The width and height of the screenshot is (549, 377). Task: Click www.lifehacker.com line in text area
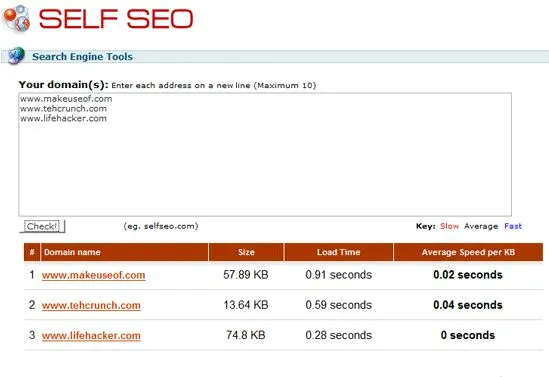(x=63, y=119)
